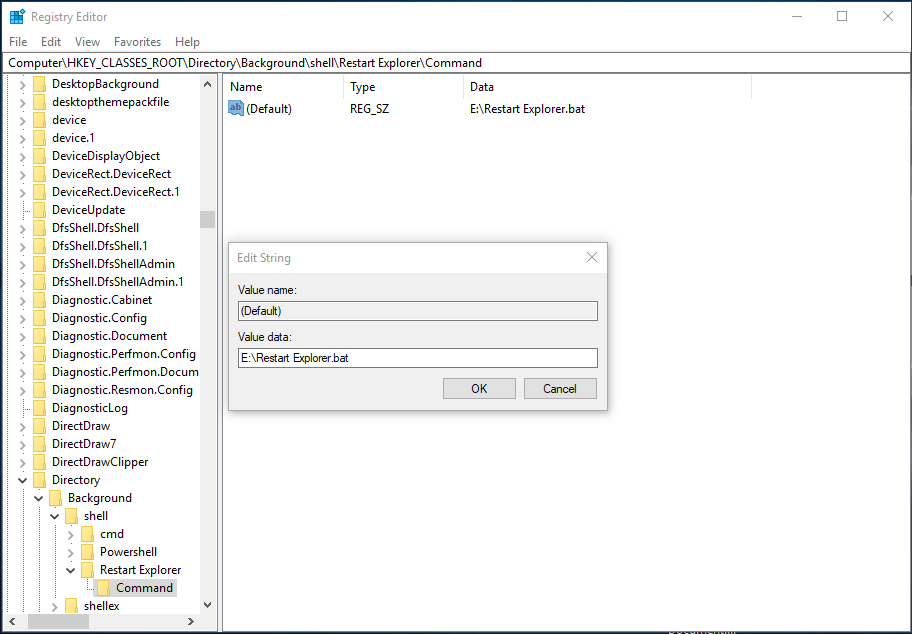Expand the DirectDrawClipper key

point(22,464)
